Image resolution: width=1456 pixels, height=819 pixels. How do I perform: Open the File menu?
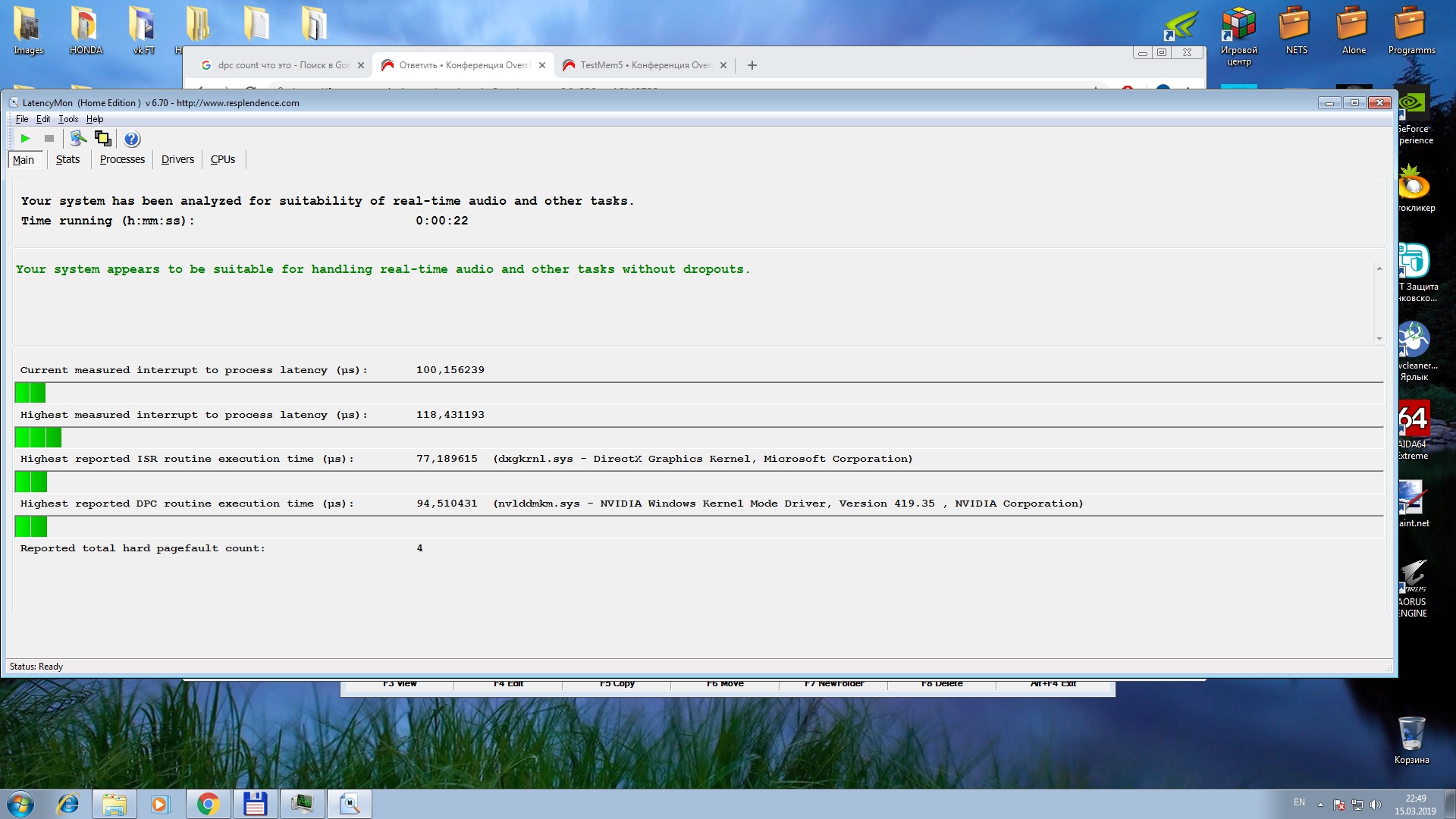tap(21, 119)
